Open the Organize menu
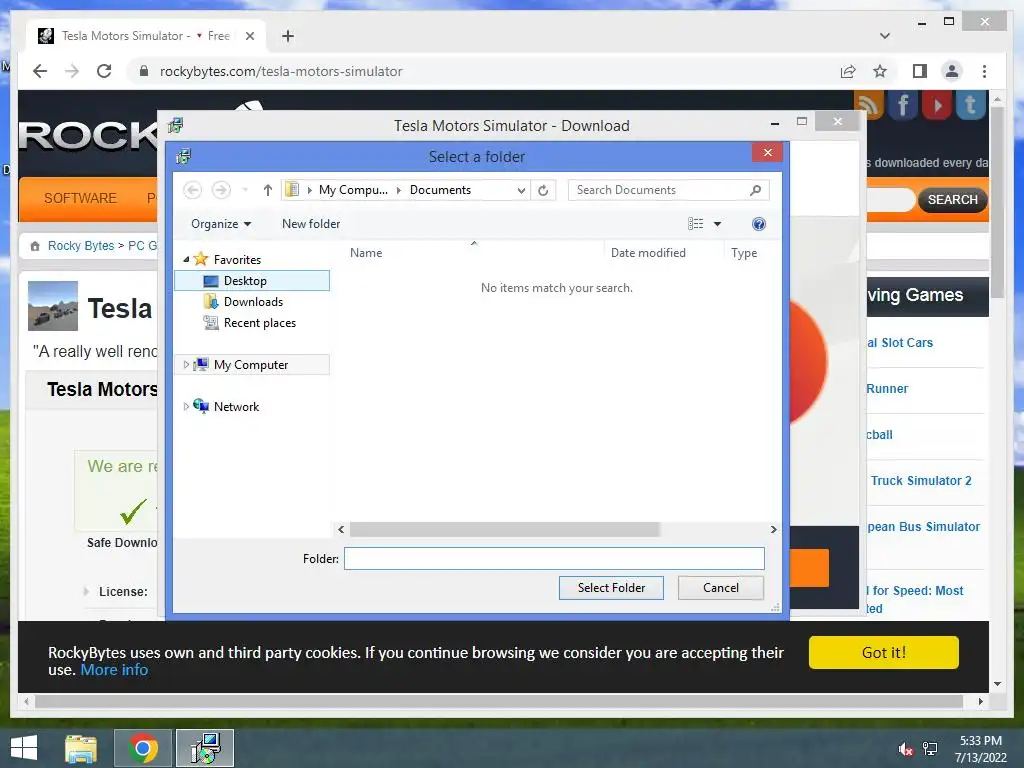This screenshot has width=1024, height=768. (221, 224)
